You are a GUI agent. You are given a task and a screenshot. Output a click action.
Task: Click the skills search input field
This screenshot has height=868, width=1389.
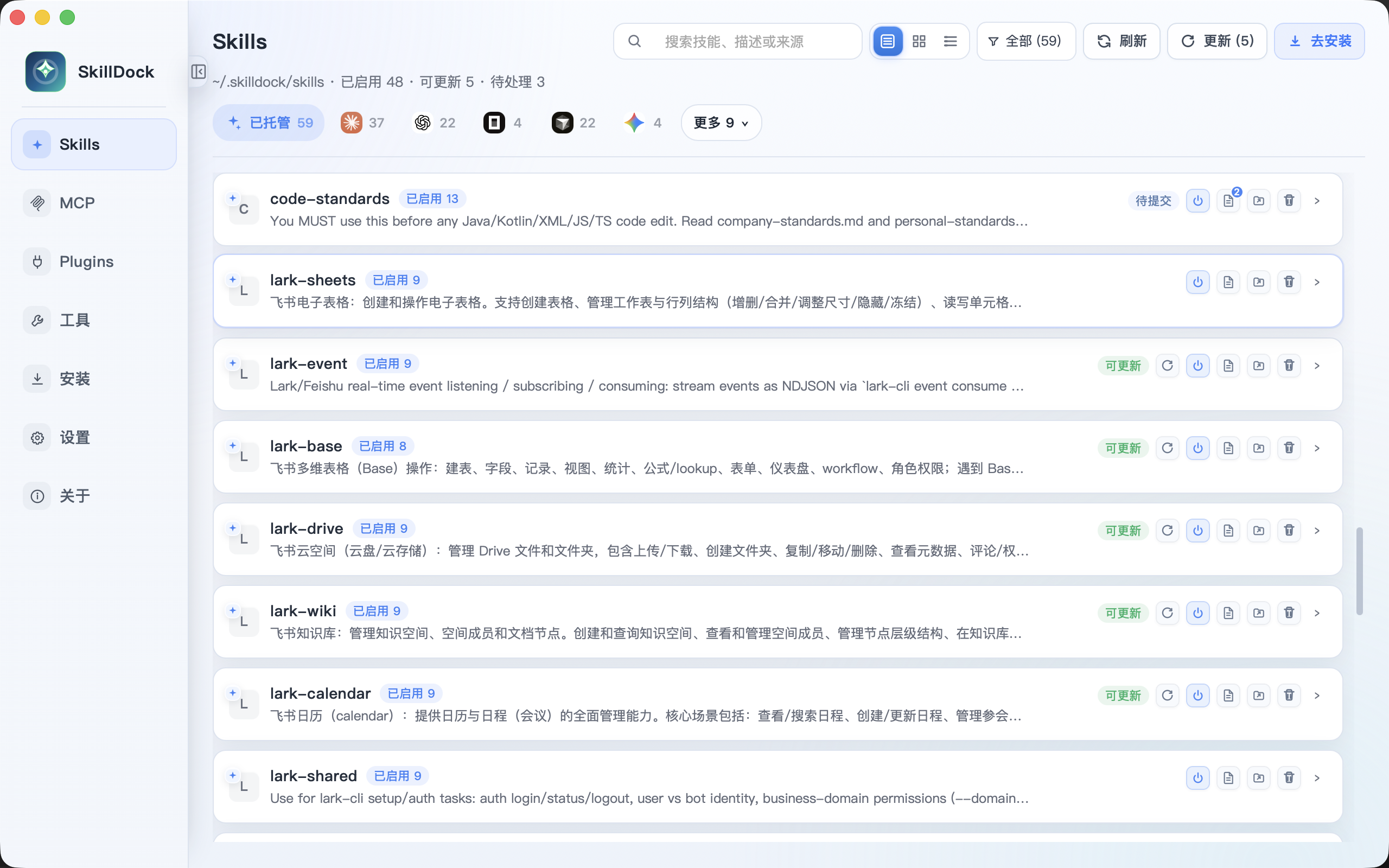click(x=737, y=41)
